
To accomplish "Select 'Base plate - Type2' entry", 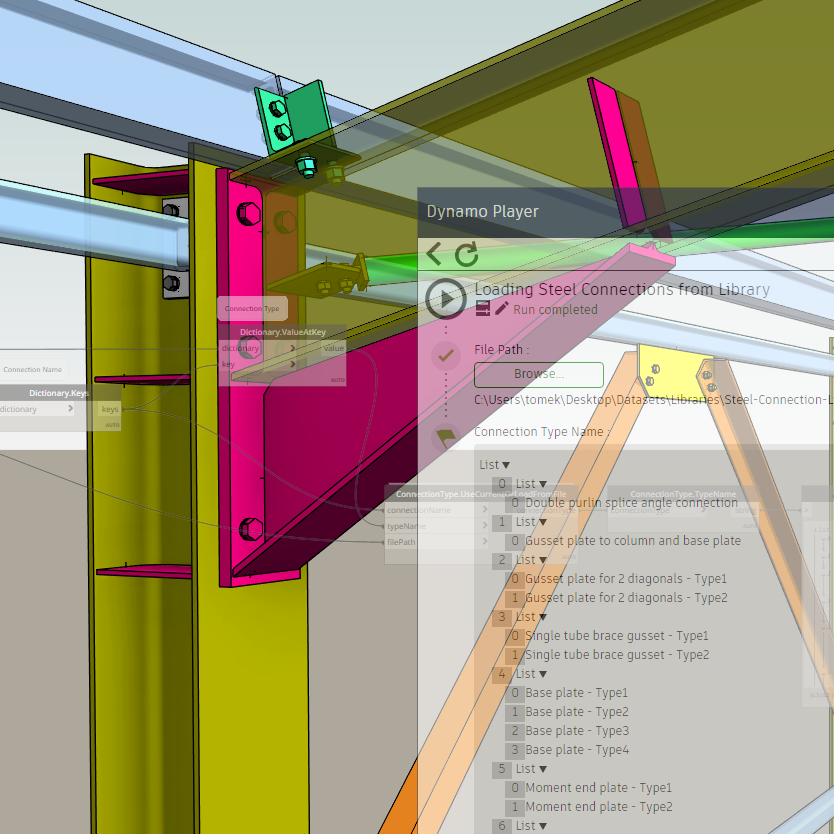I will click(577, 712).
